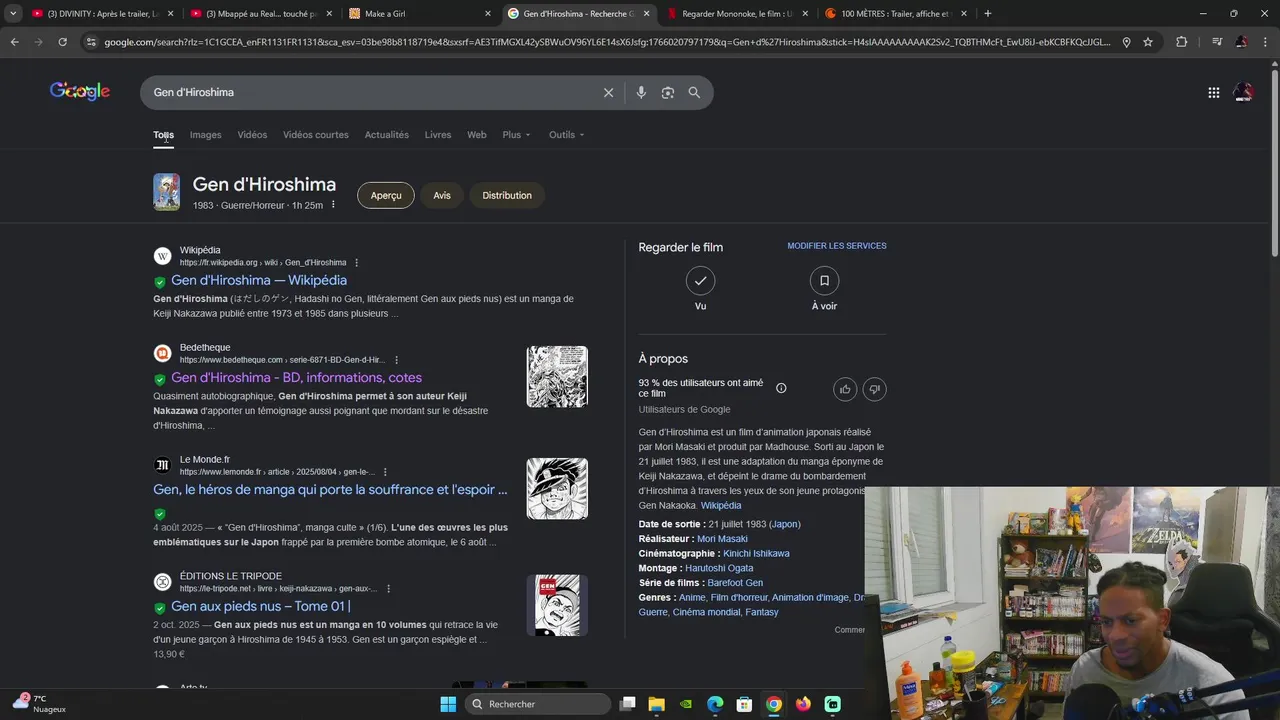Click MODIFIER LES SERVICES link

coord(837,246)
